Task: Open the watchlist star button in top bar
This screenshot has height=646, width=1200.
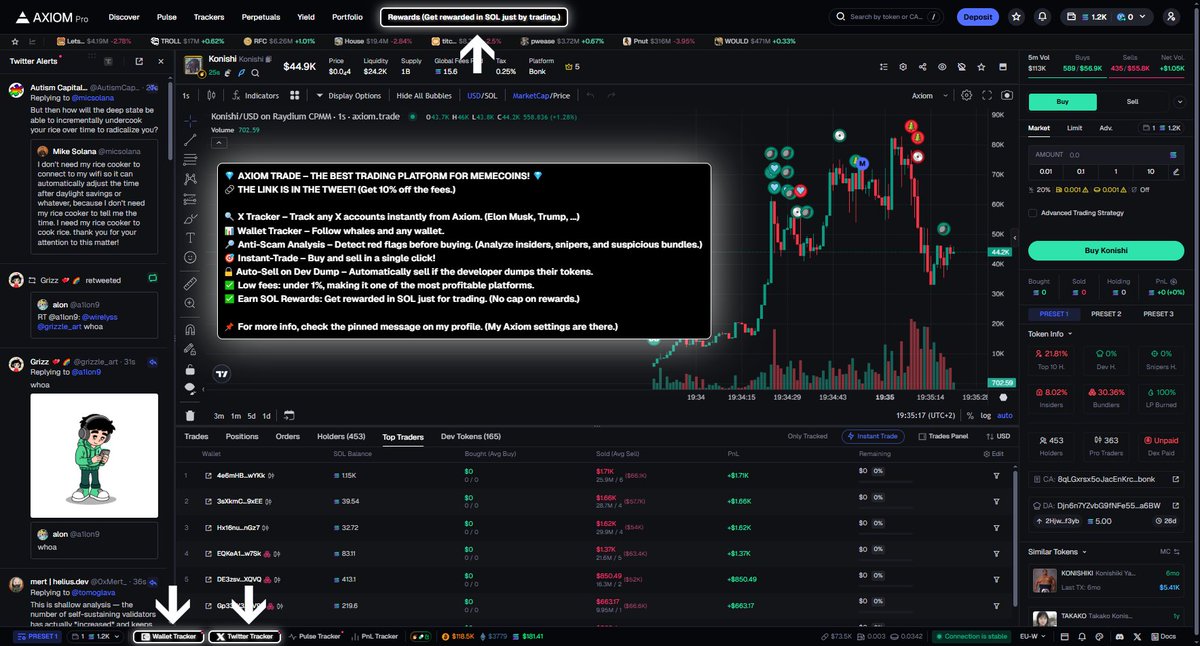Action: coord(1016,17)
